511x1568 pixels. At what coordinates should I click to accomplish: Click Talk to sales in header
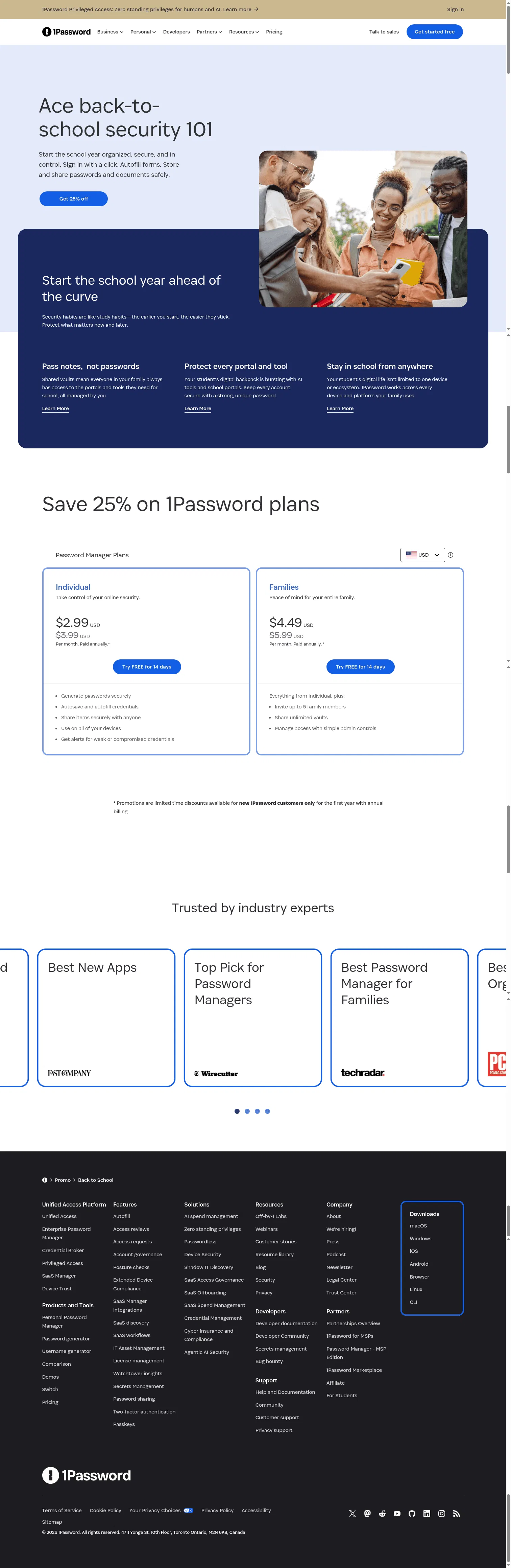384,32
